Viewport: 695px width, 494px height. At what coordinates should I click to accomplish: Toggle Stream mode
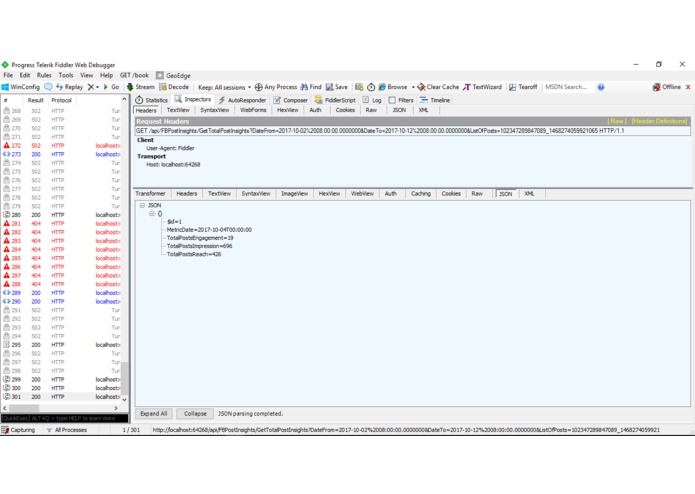(141, 87)
